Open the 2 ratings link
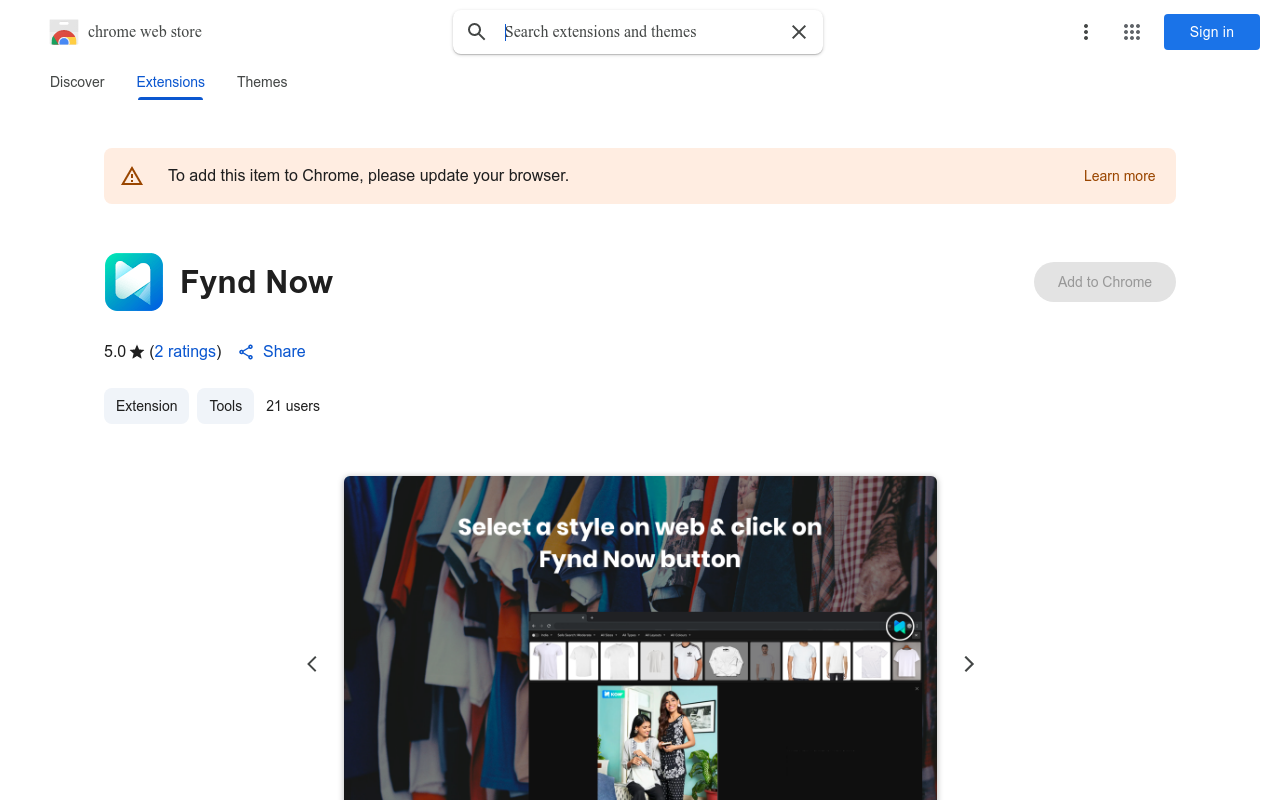 [185, 351]
